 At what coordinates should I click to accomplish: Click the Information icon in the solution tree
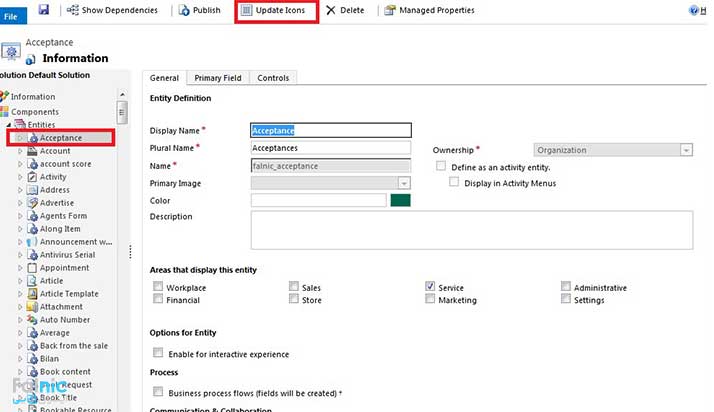coord(5,96)
